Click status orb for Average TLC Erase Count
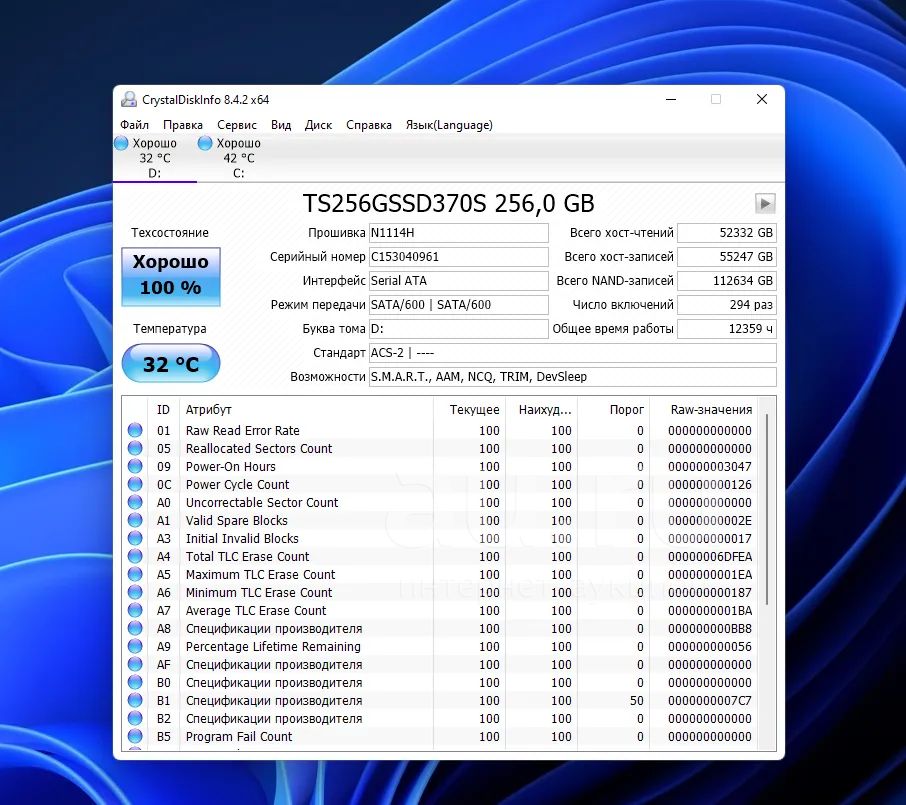The width and height of the screenshot is (906, 805). (x=135, y=610)
